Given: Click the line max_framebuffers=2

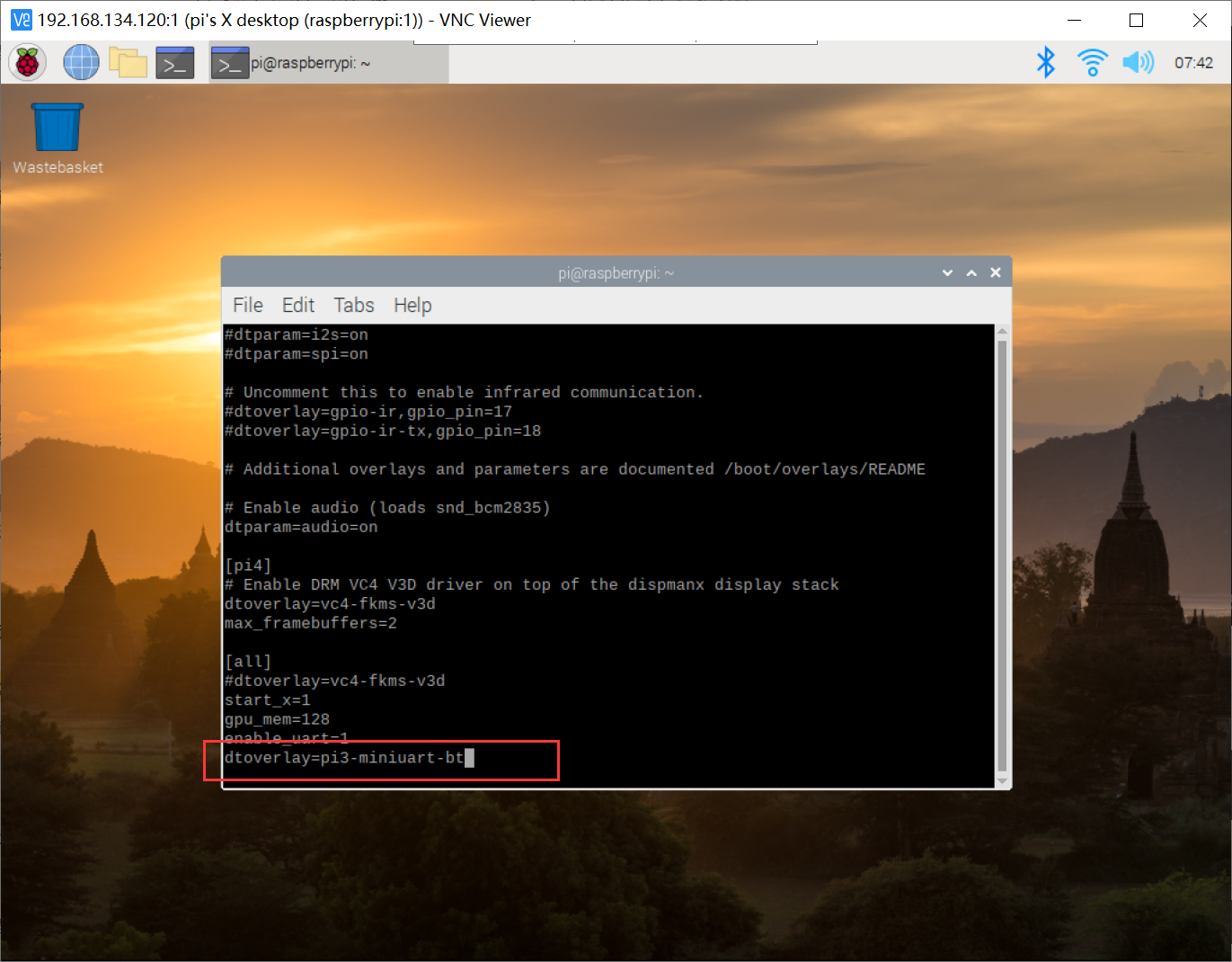Looking at the screenshot, I should click(x=311, y=623).
